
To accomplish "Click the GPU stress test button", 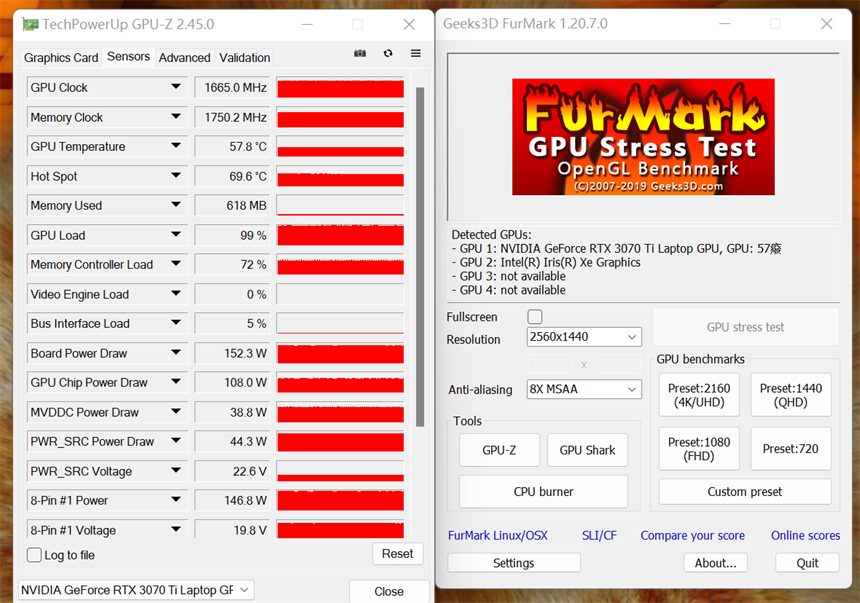I will (745, 327).
